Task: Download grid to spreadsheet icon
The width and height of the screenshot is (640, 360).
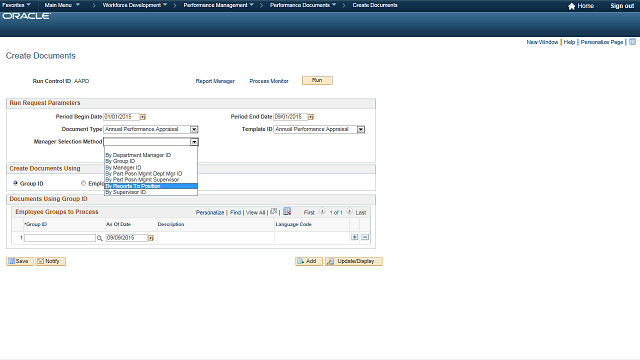Action: coord(287,211)
